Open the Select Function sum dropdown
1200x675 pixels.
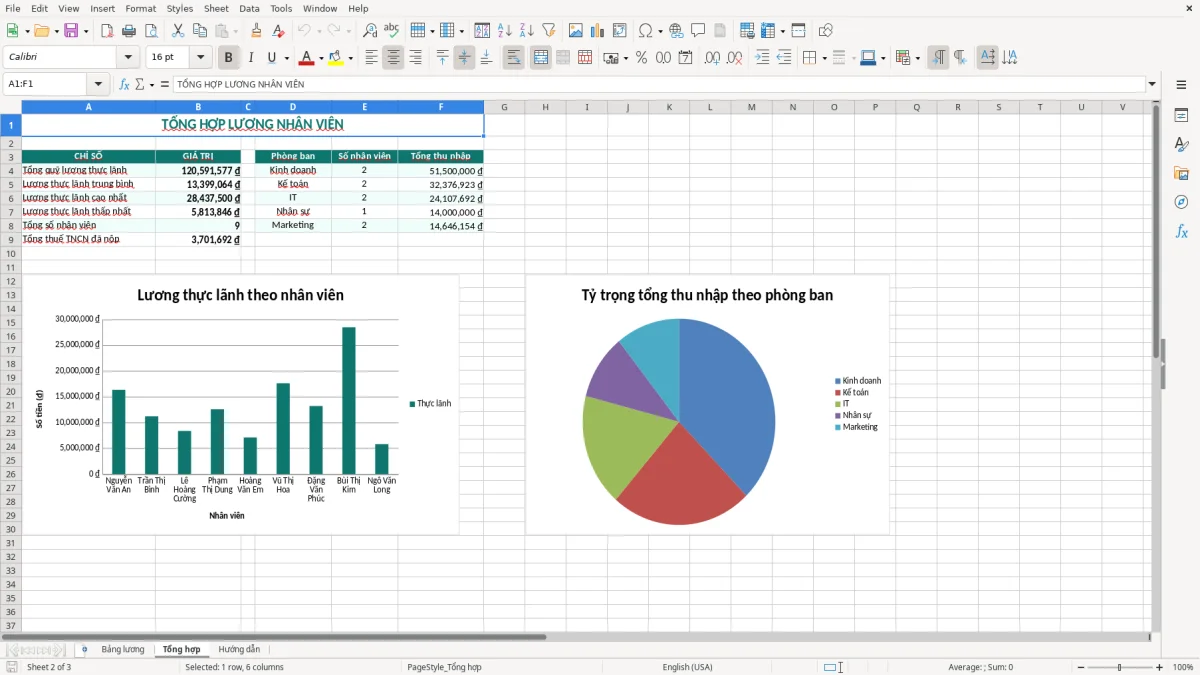152,84
